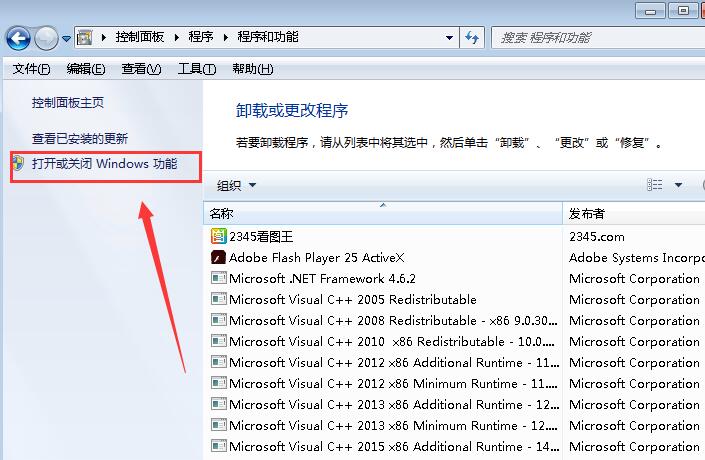The height and width of the screenshot is (460, 705).
Task: Open the view options dropdown arrow
Action: (678, 185)
